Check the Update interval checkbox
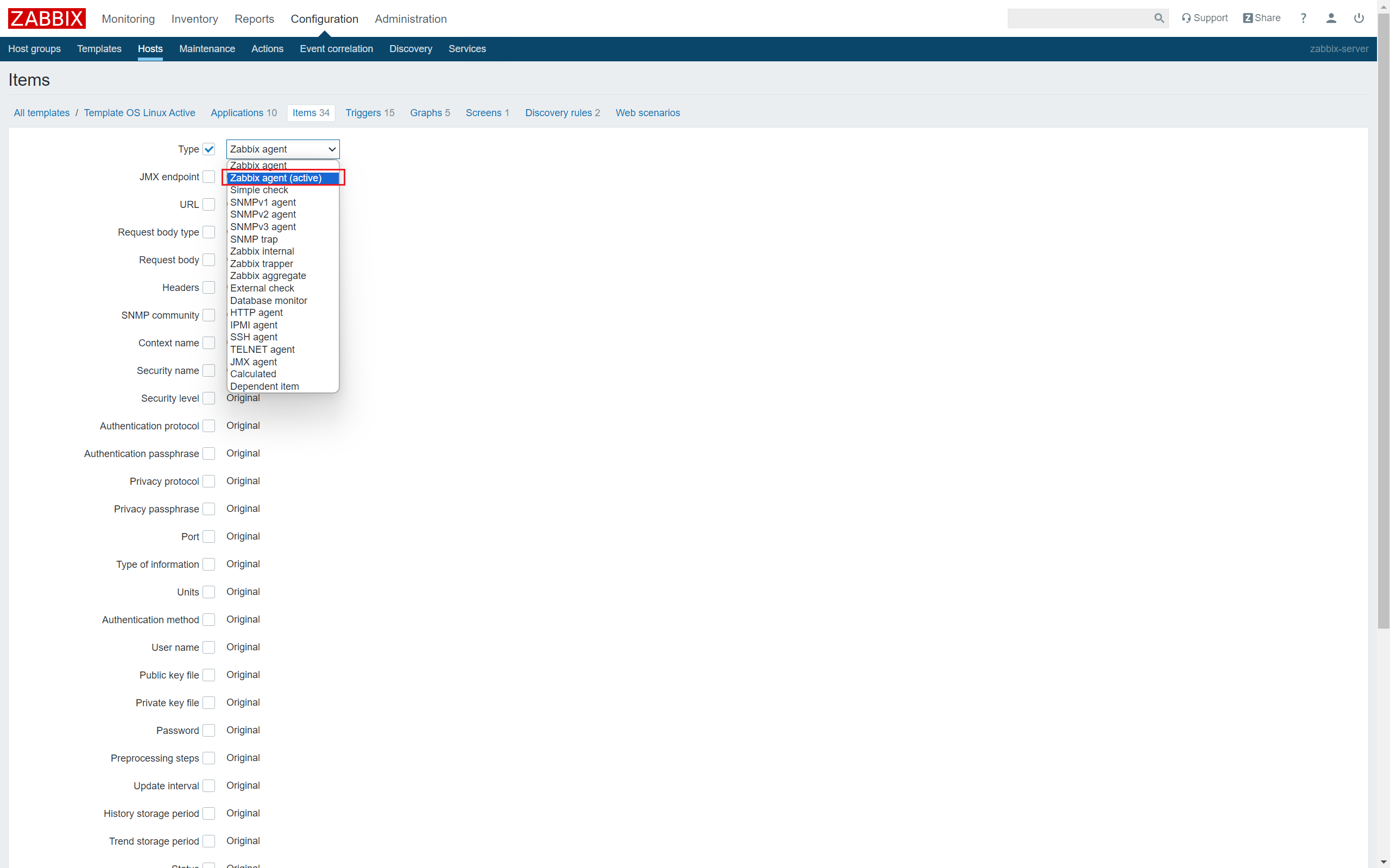 tap(209, 786)
